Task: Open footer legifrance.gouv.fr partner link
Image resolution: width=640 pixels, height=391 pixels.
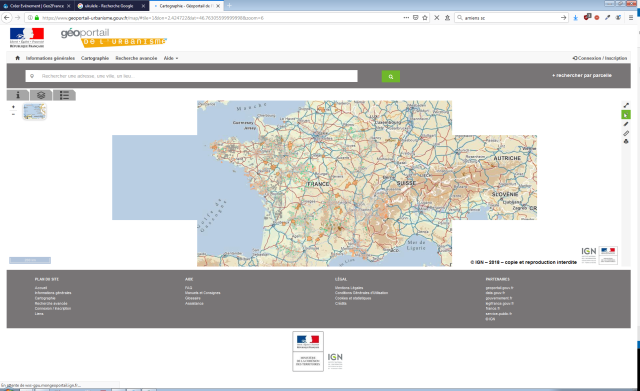Action: [x=500, y=303]
